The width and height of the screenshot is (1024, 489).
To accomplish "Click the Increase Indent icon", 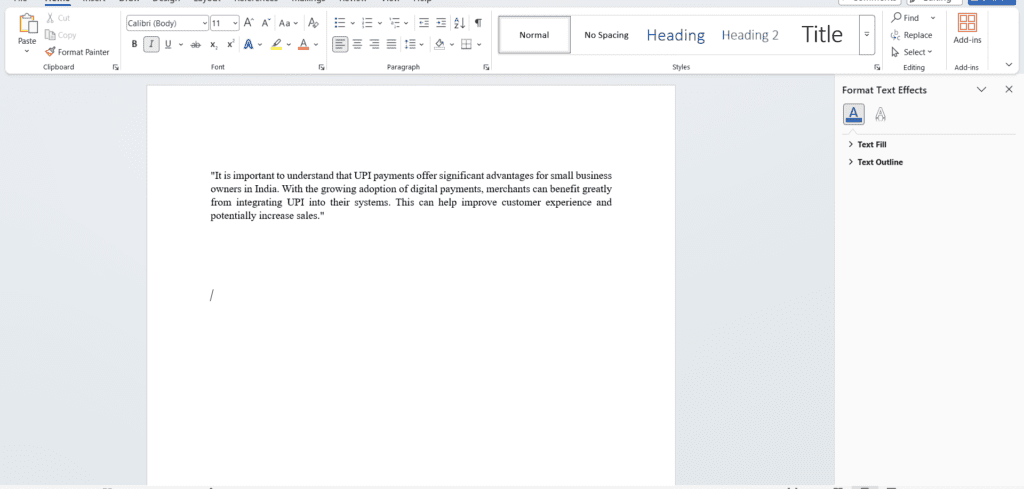I will click(x=441, y=23).
